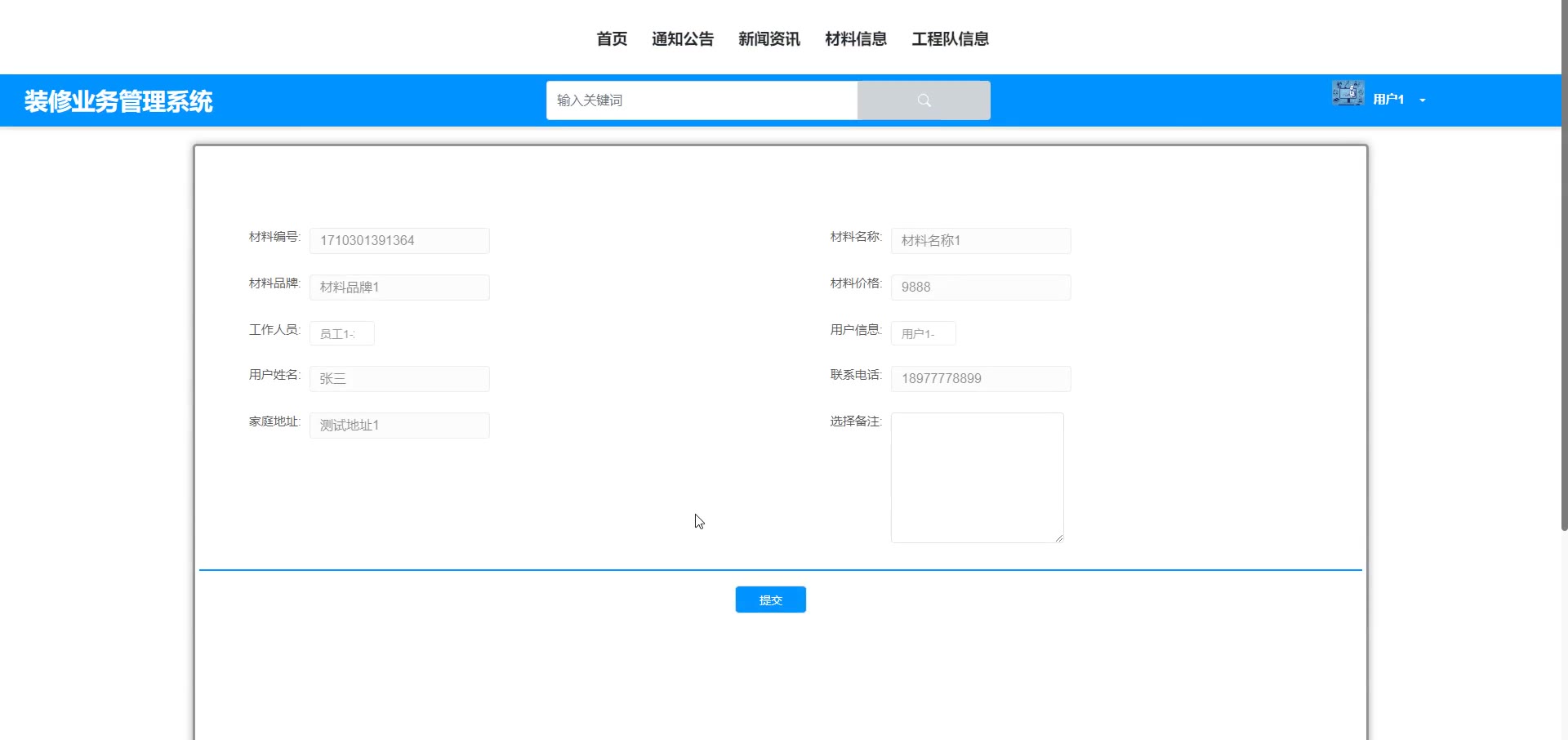Expand the 用户1 account dropdown arrow
The height and width of the screenshot is (740, 1568).
[1423, 100]
